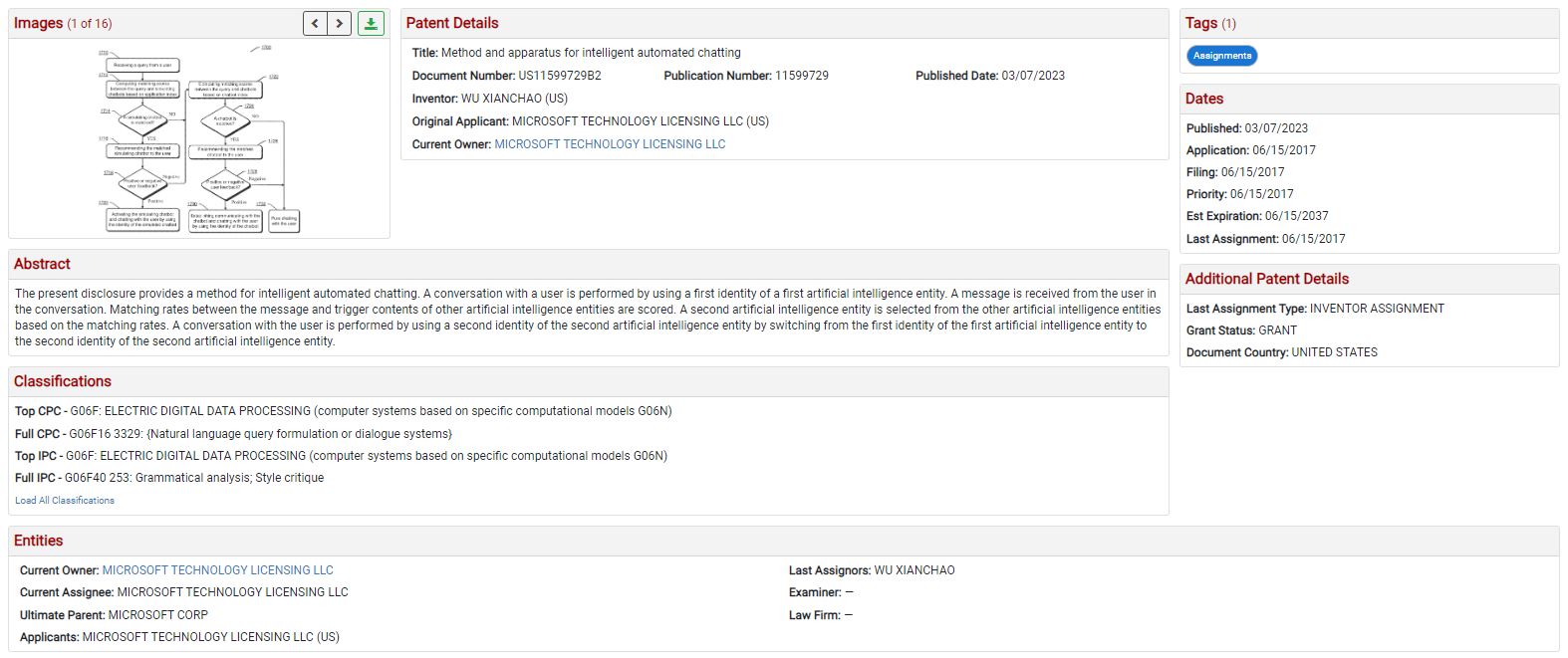This screenshot has height=658, width=1568.
Task: Click the Additional Patent Details header
Action: 1267,279
